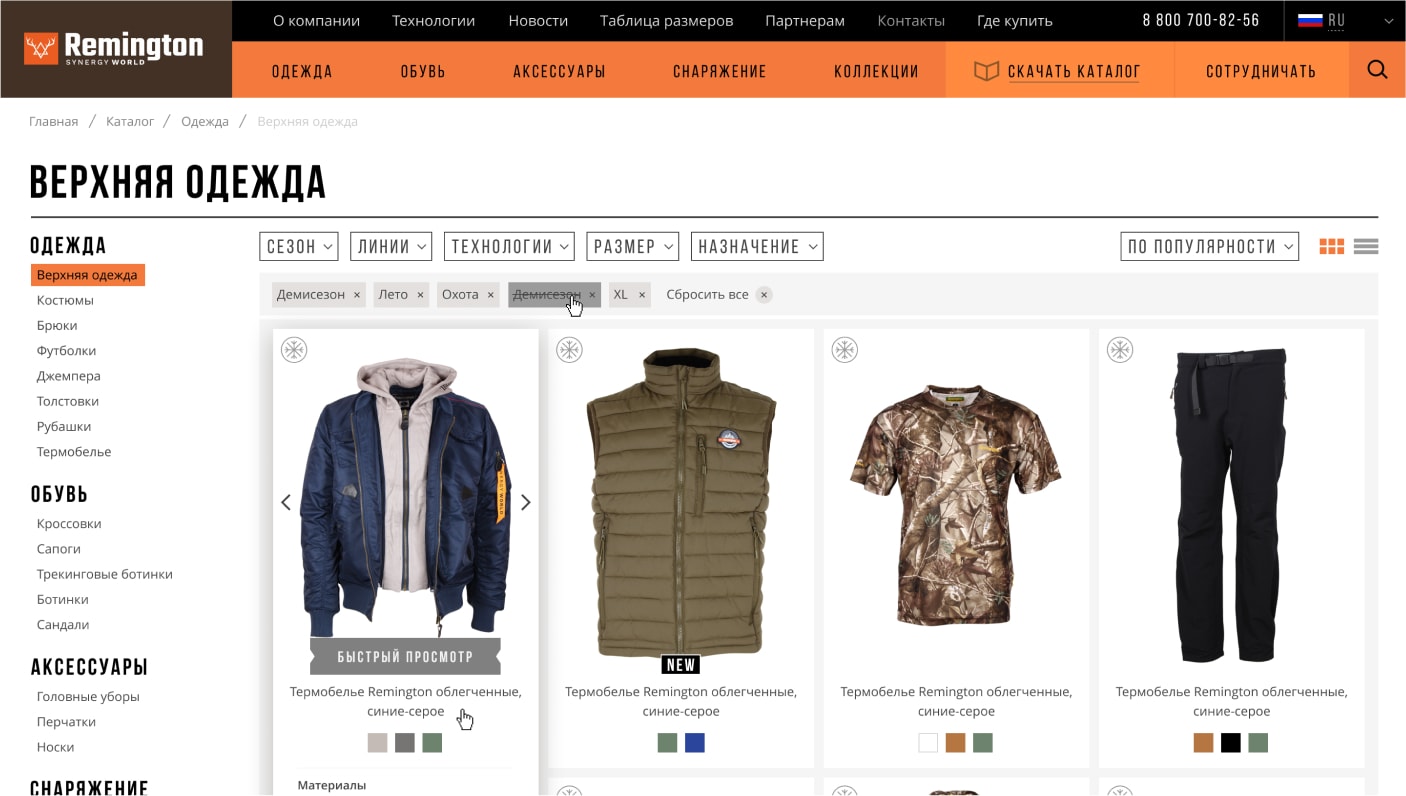Click the season badge on blue jacket card

pos(294,350)
